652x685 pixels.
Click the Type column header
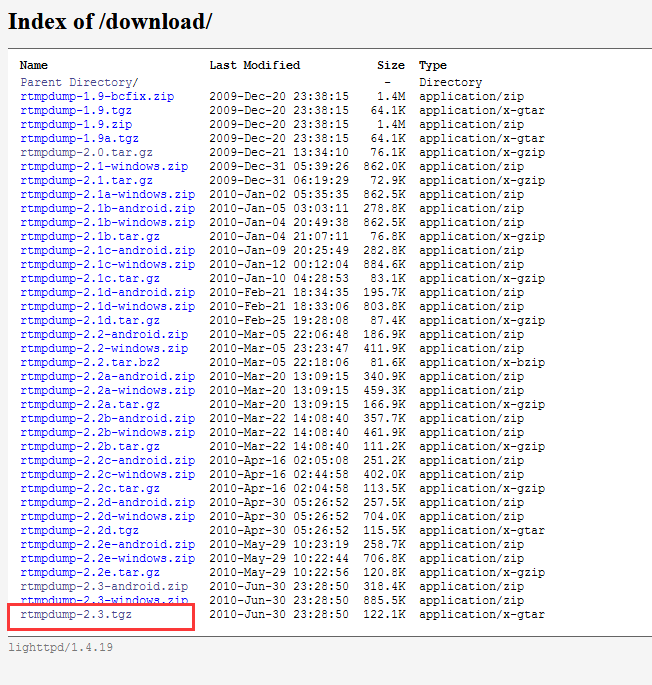pos(433,65)
